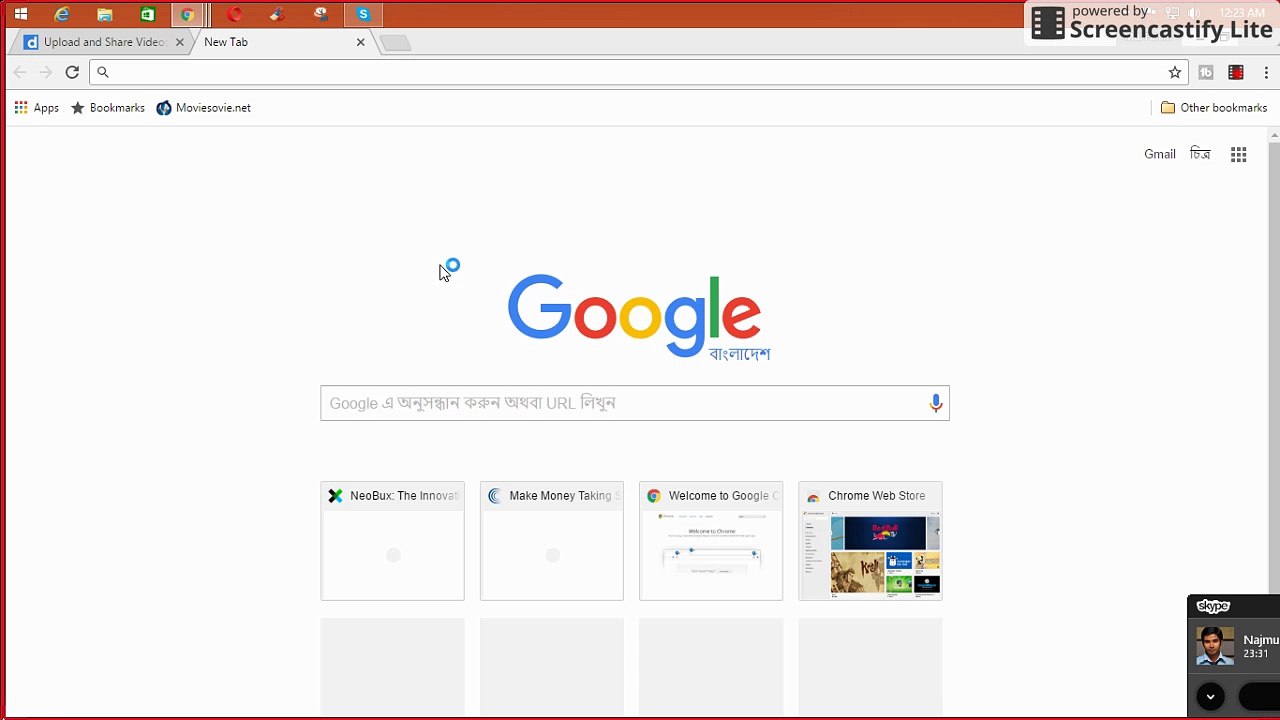
Task: Launch Opera browser from the taskbar
Action: [x=235, y=15]
